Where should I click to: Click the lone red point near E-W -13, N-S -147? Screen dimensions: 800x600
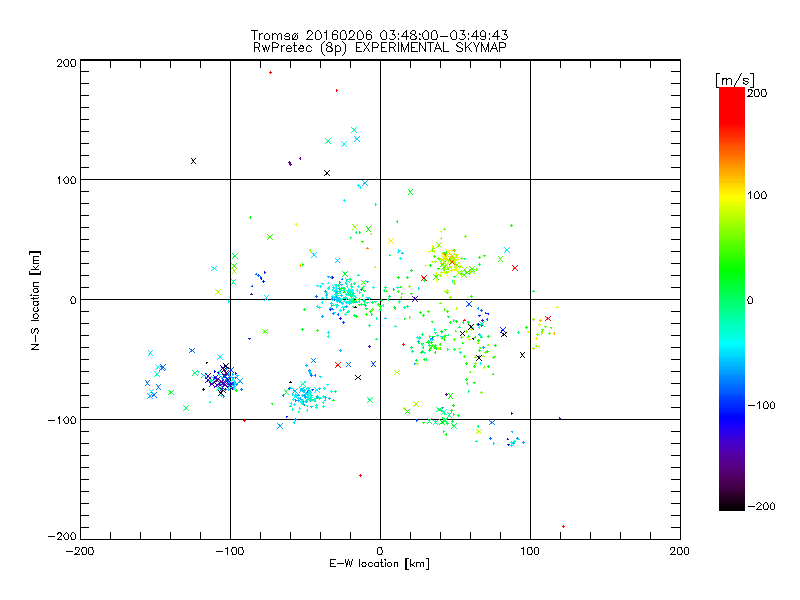361,476
